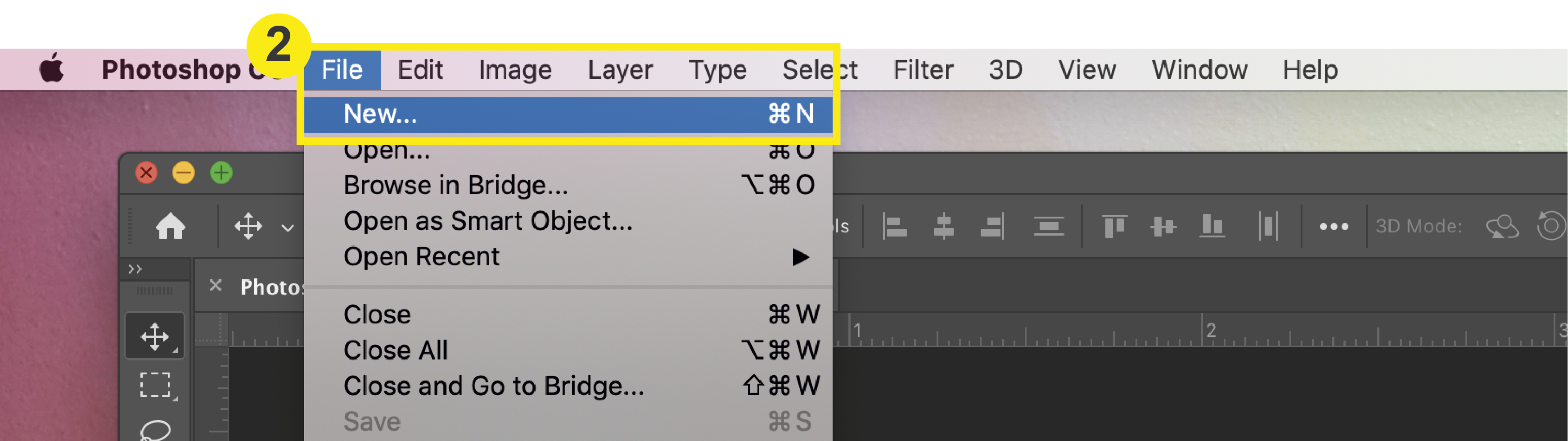The width and height of the screenshot is (1568, 441).
Task: Click the 3D orbit camera icon
Action: tap(1503, 226)
